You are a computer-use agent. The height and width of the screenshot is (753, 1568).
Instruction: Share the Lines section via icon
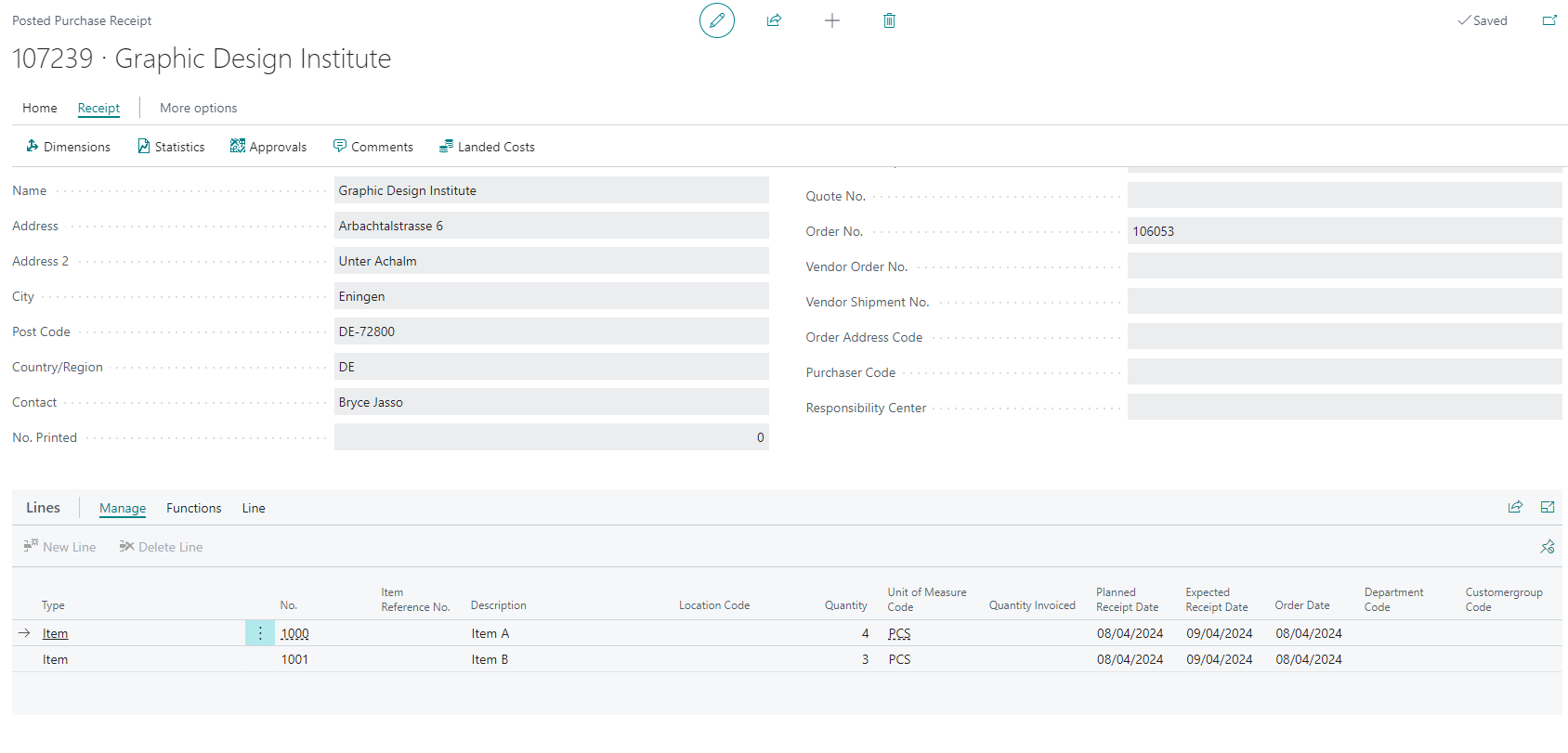point(1515,507)
